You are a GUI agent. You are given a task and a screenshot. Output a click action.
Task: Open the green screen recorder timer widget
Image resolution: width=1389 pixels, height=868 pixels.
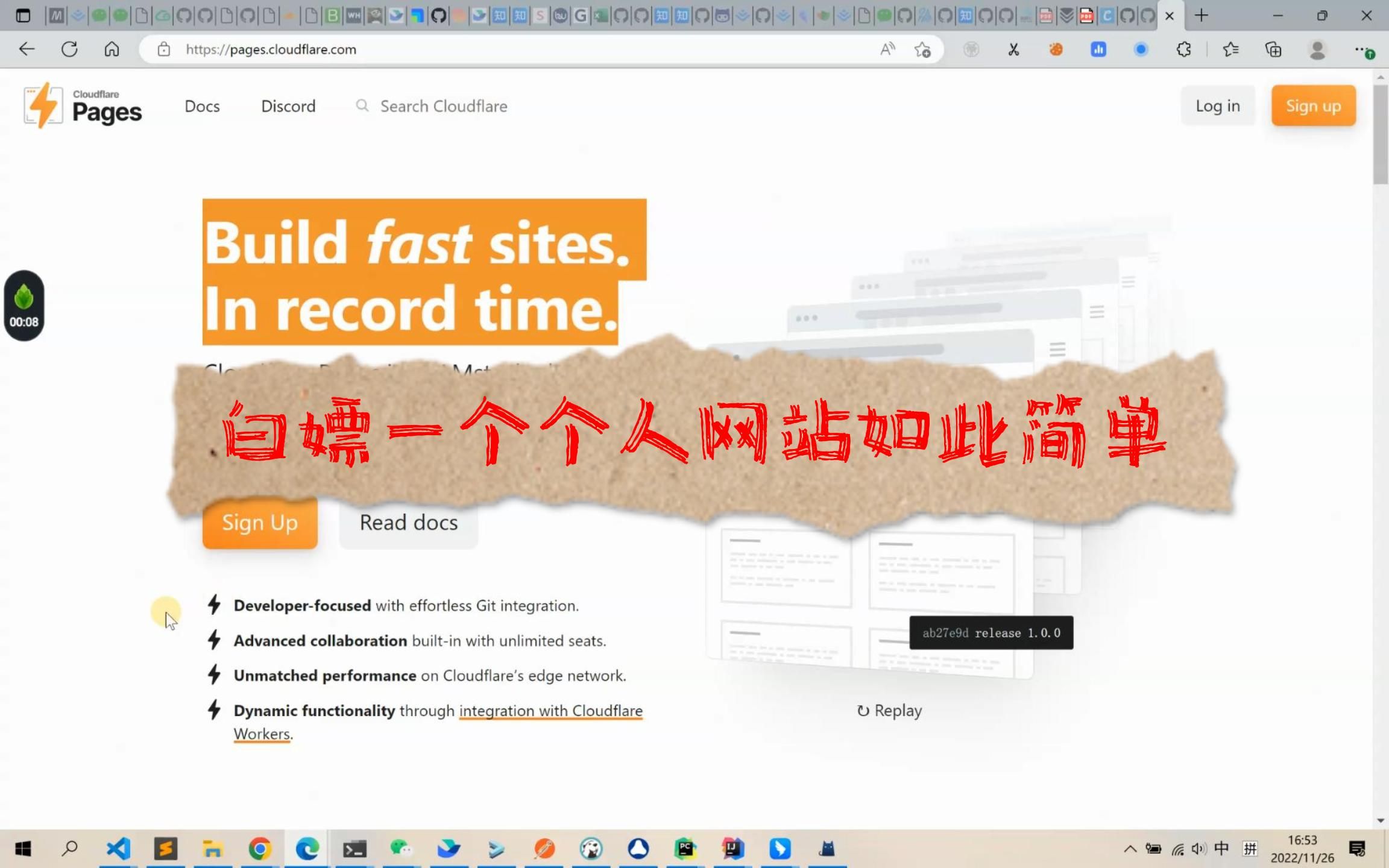[24, 306]
